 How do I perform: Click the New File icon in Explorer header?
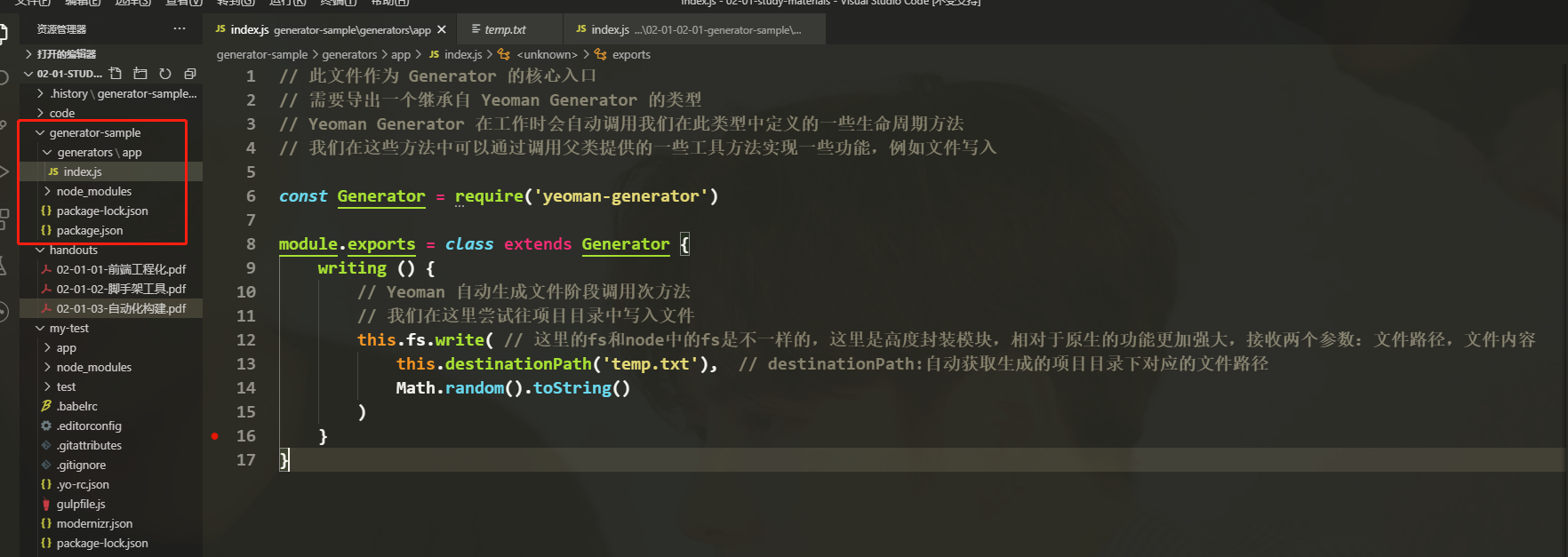116,74
